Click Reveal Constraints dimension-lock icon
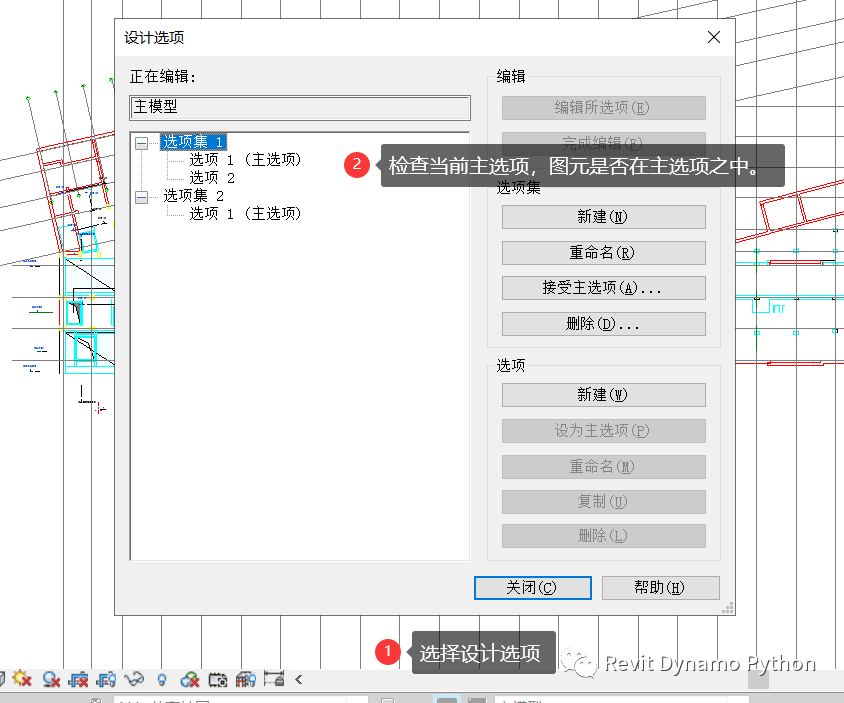844x703 pixels. tap(274, 679)
